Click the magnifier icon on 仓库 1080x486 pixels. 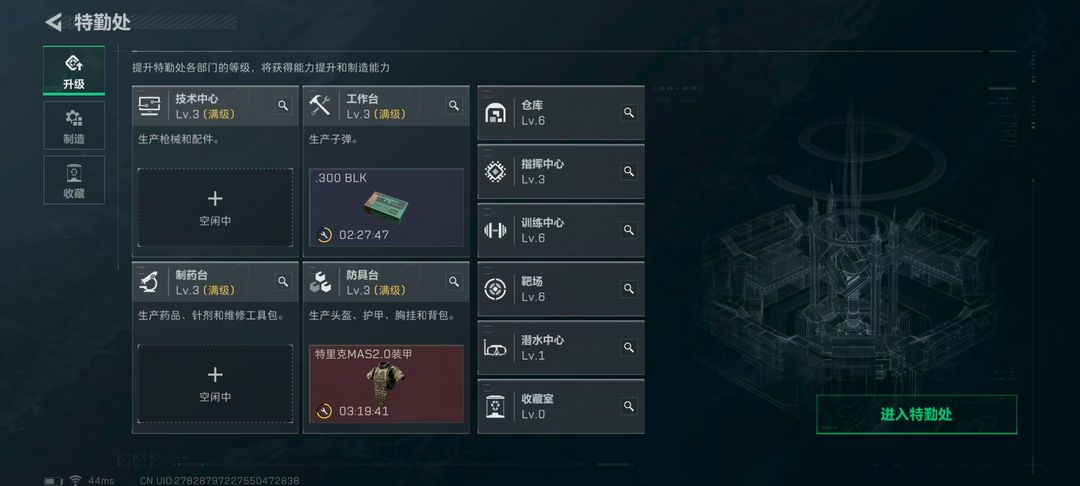click(x=628, y=113)
